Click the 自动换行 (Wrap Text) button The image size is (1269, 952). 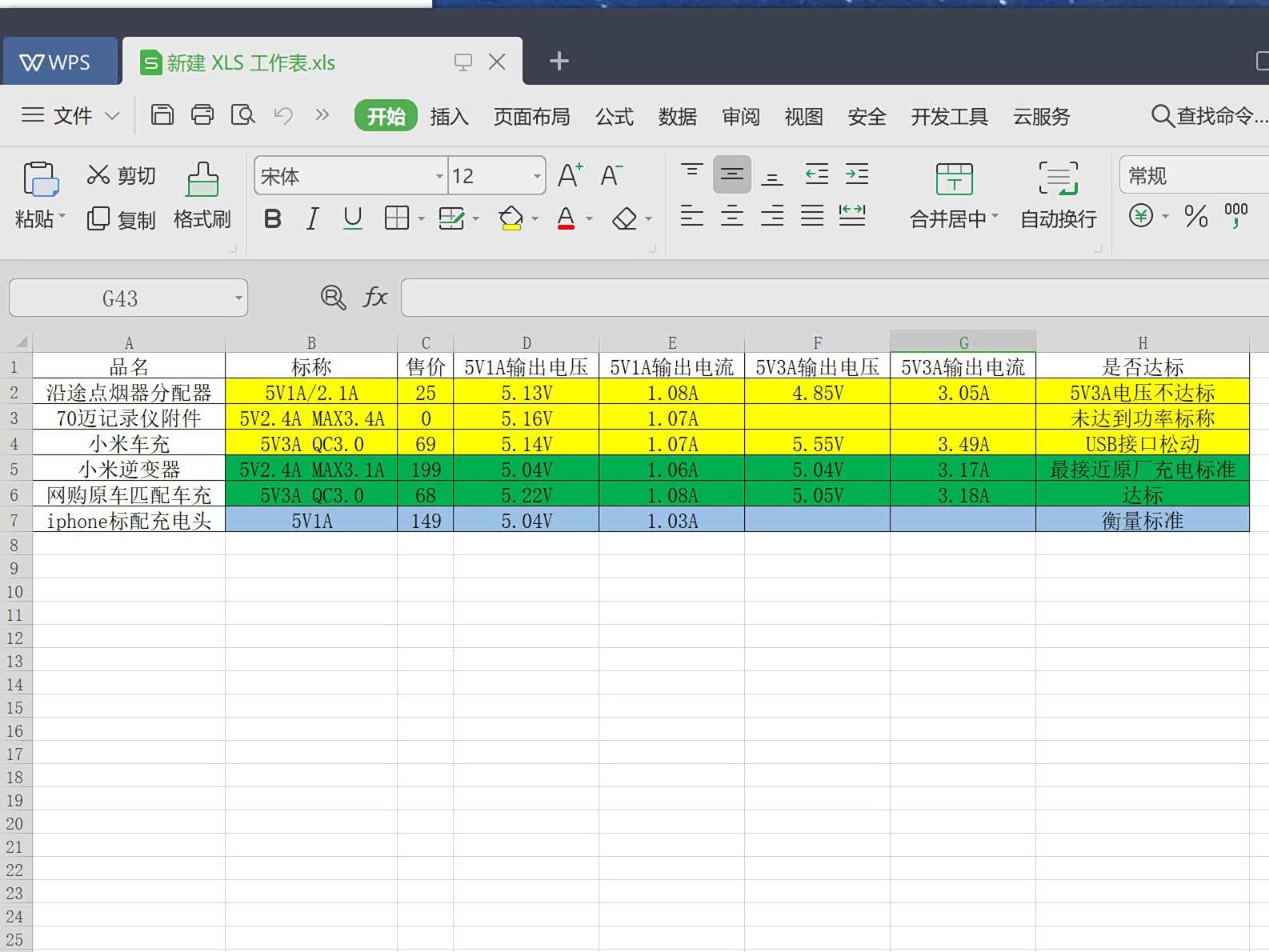click(1058, 194)
